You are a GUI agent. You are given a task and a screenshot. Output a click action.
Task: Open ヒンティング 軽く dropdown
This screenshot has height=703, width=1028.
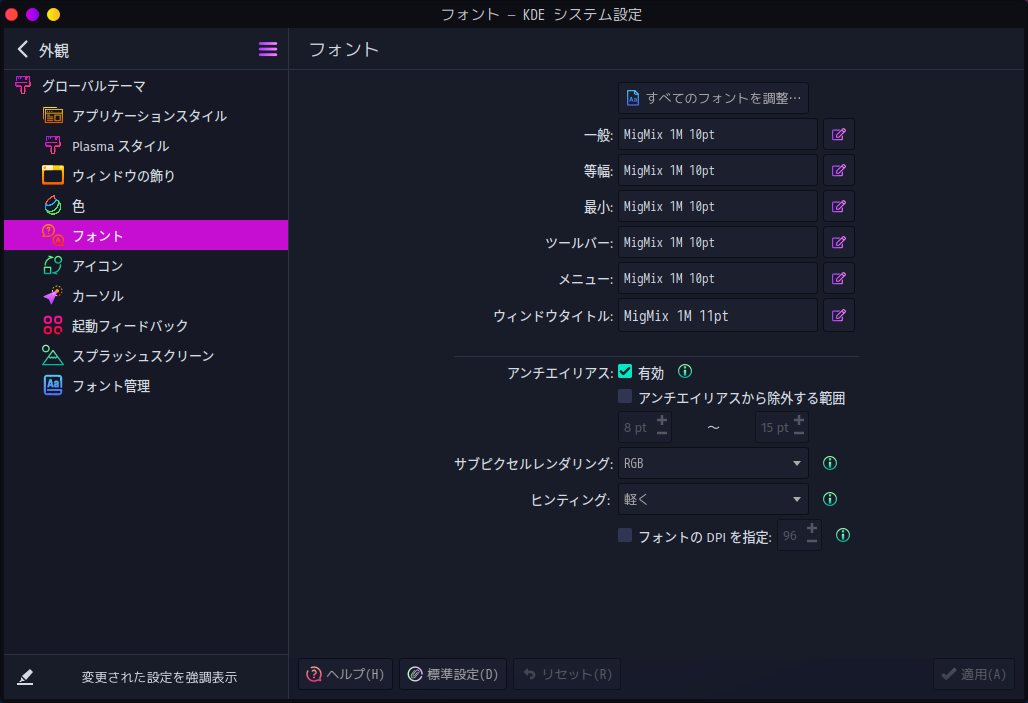point(713,499)
